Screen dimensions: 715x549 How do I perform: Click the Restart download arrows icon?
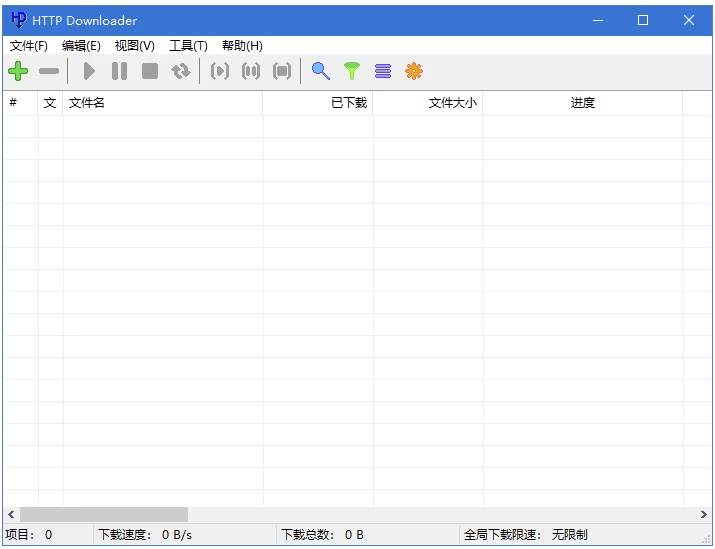pos(180,71)
